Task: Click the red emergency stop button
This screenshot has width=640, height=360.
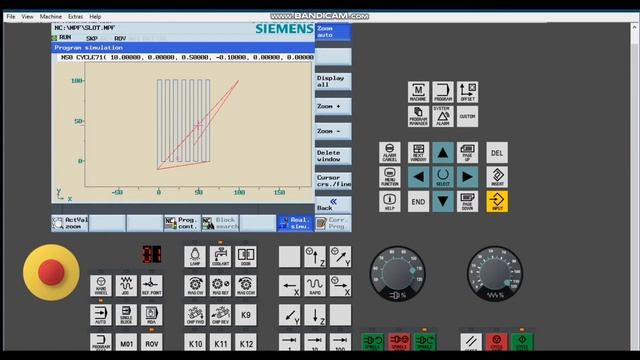Action: tap(51, 272)
